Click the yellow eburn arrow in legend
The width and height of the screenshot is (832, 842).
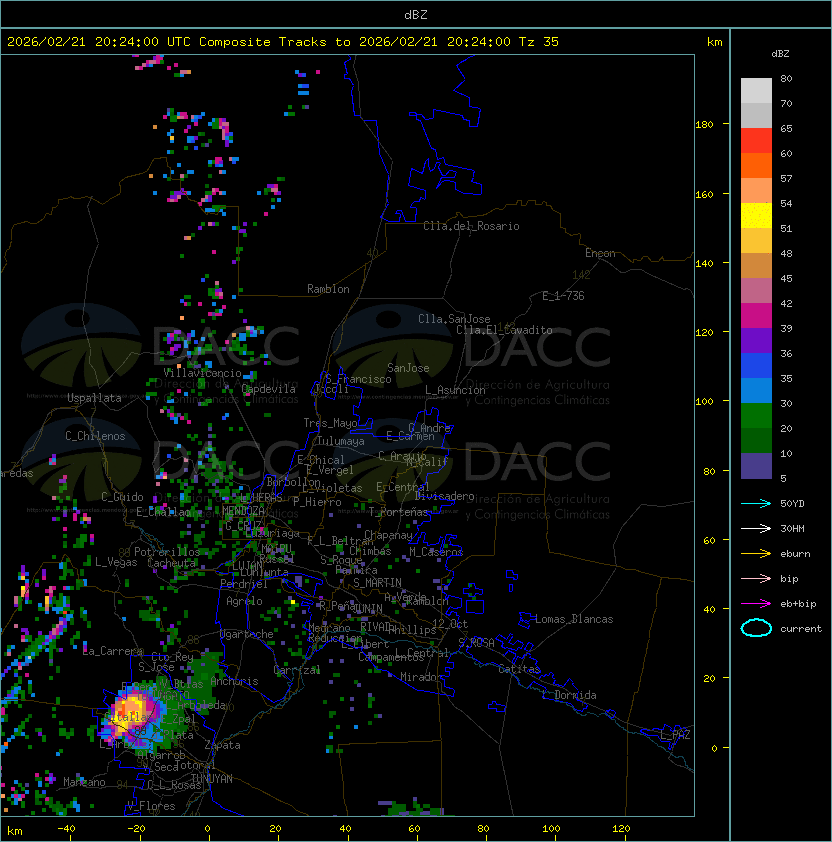(x=756, y=554)
